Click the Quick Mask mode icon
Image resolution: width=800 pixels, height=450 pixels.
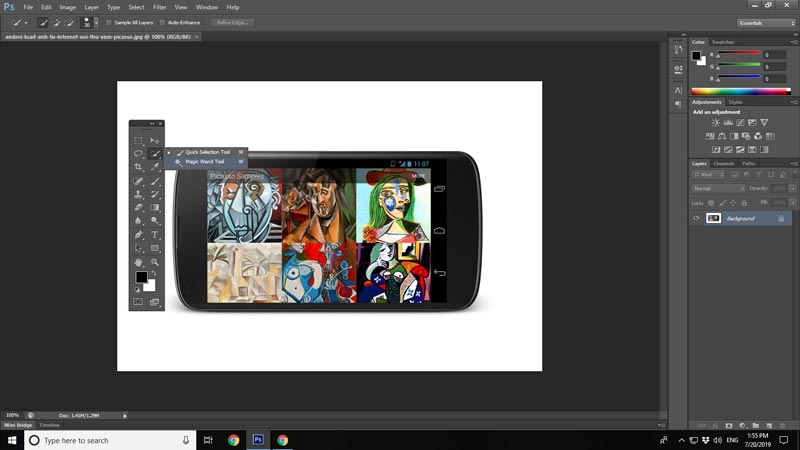[138, 302]
